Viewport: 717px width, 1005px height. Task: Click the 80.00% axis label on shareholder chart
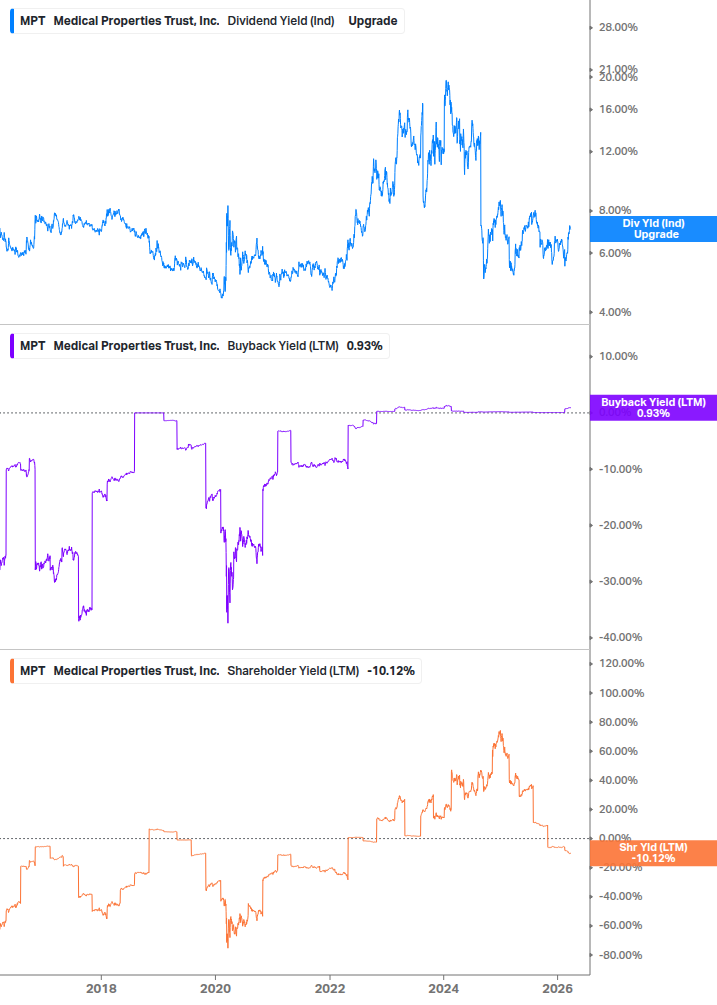(x=618, y=722)
